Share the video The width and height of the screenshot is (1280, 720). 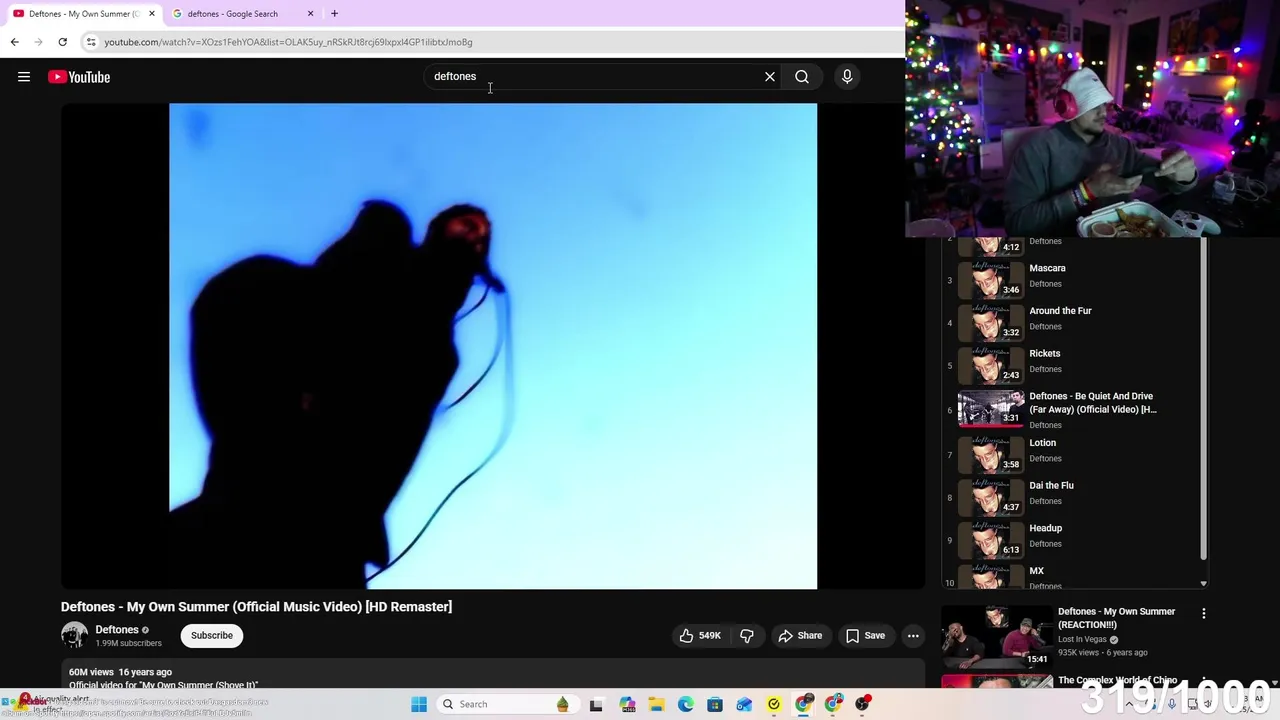[x=800, y=636]
